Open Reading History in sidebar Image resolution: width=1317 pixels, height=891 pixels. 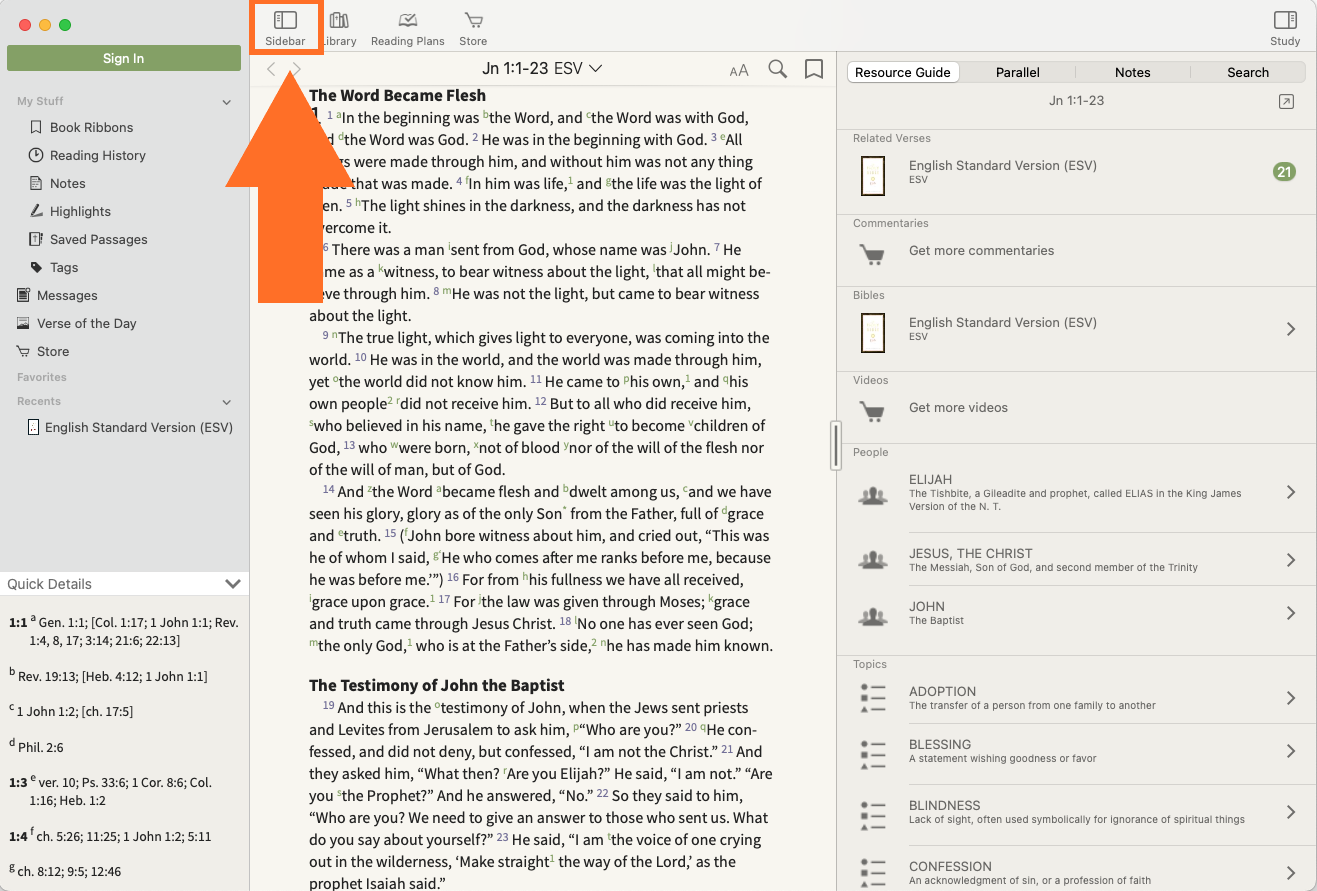98,155
